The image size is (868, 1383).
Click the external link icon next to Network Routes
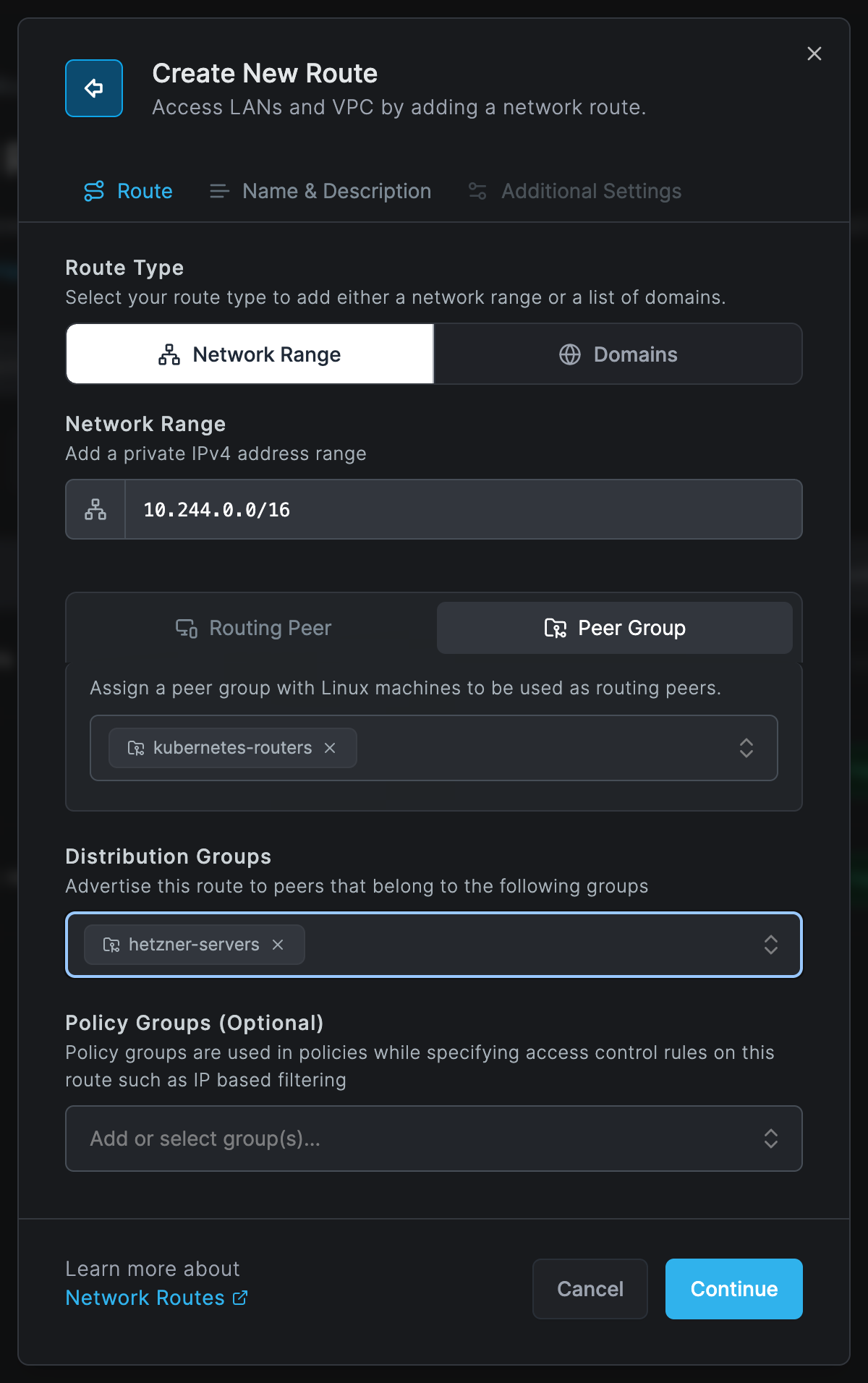(240, 1298)
